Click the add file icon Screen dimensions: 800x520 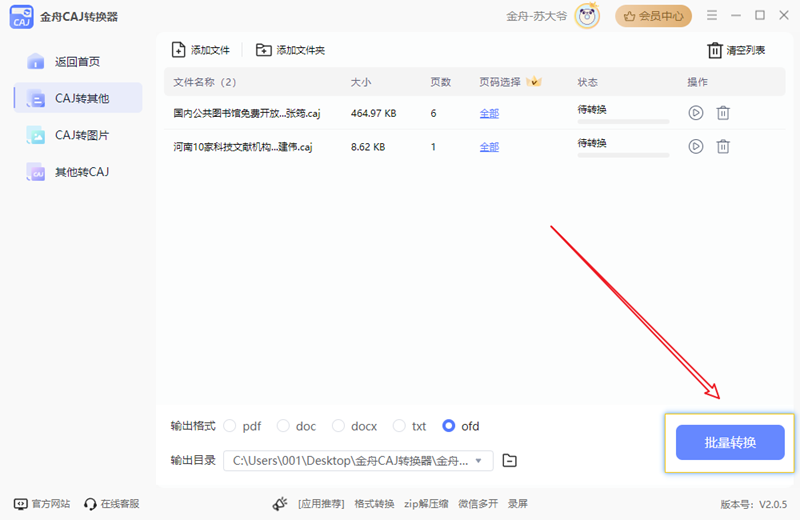[x=179, y=50]
